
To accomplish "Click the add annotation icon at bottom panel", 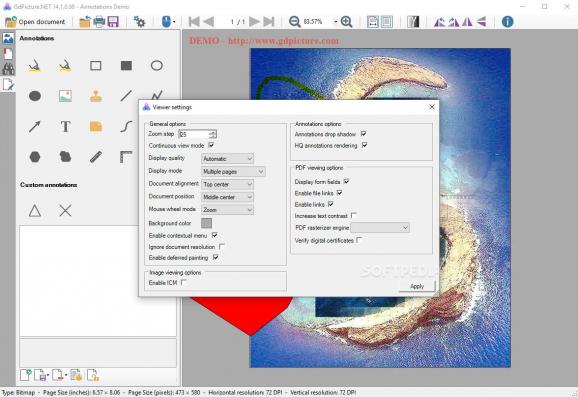I will point(26,375).
